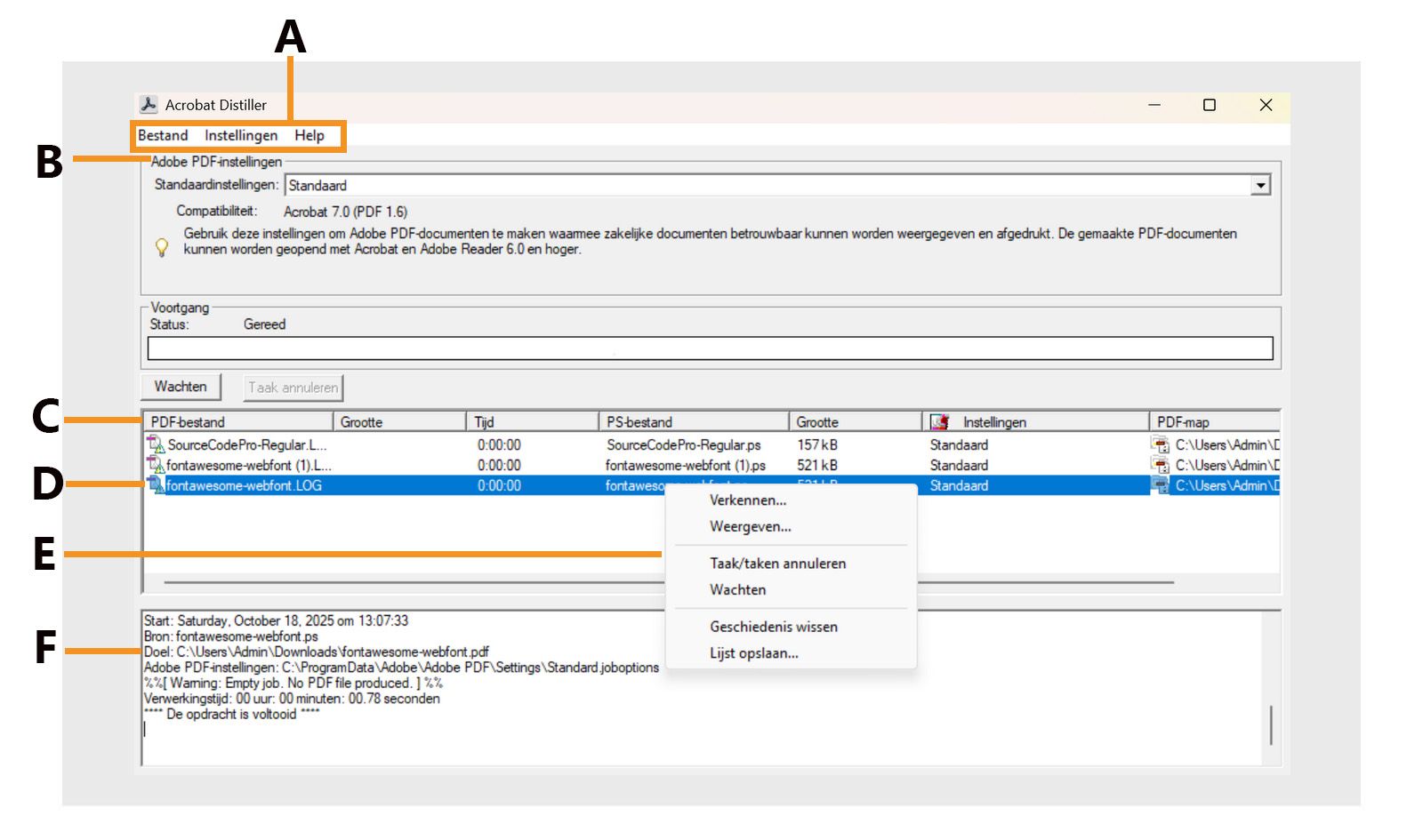1423x840 pixels.
Task: Click the first Grootte column header
Action: click(x=399, y=422)
